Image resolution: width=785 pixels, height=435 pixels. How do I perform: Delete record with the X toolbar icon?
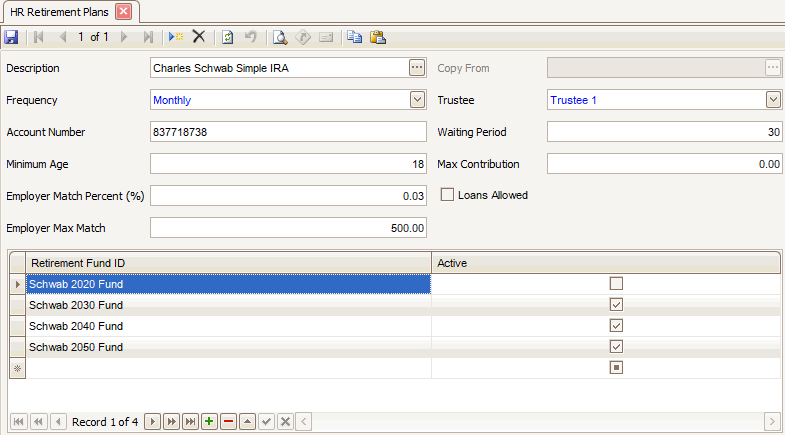click(199, 37)
